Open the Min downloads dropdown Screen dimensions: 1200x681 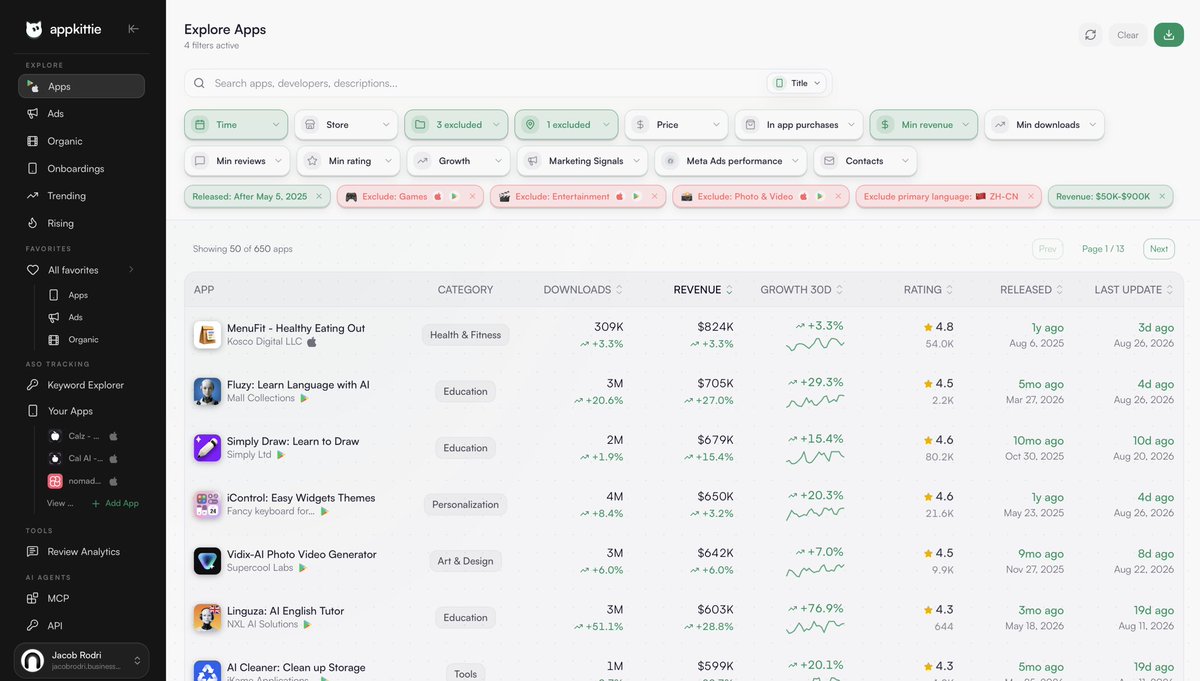[x=1044, y=125]
